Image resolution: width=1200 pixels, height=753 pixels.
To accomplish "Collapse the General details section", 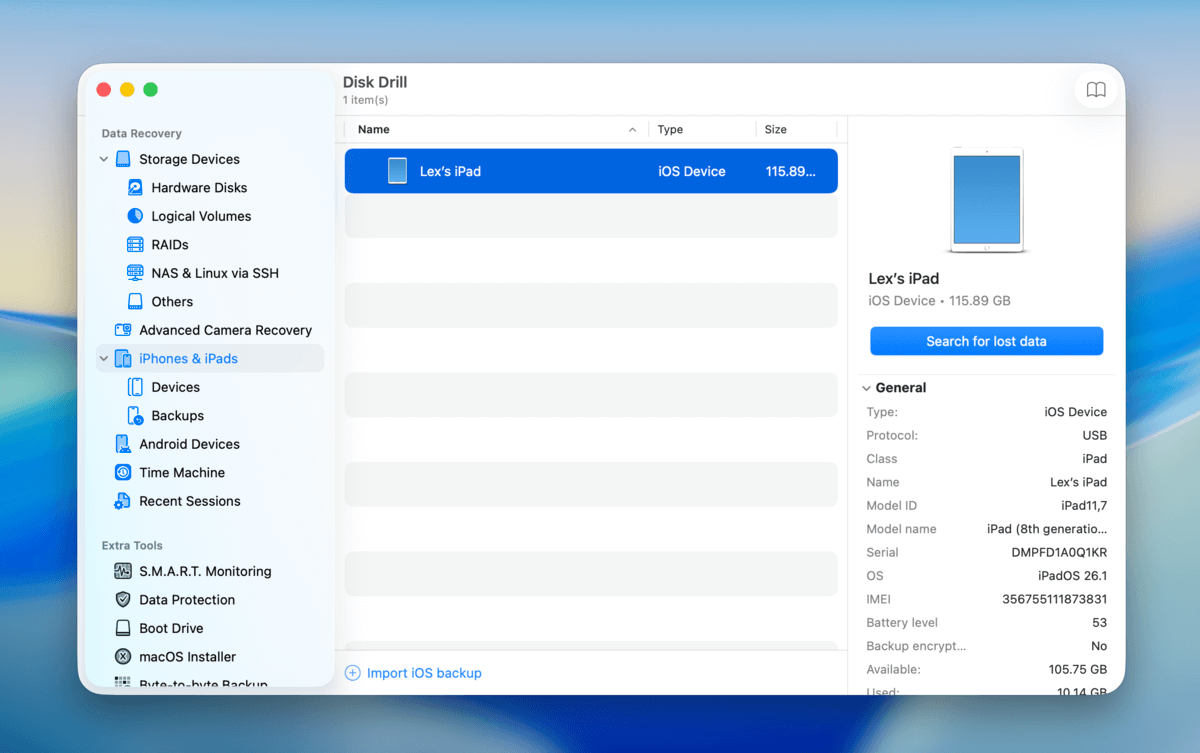I will [x=866, y=387].
